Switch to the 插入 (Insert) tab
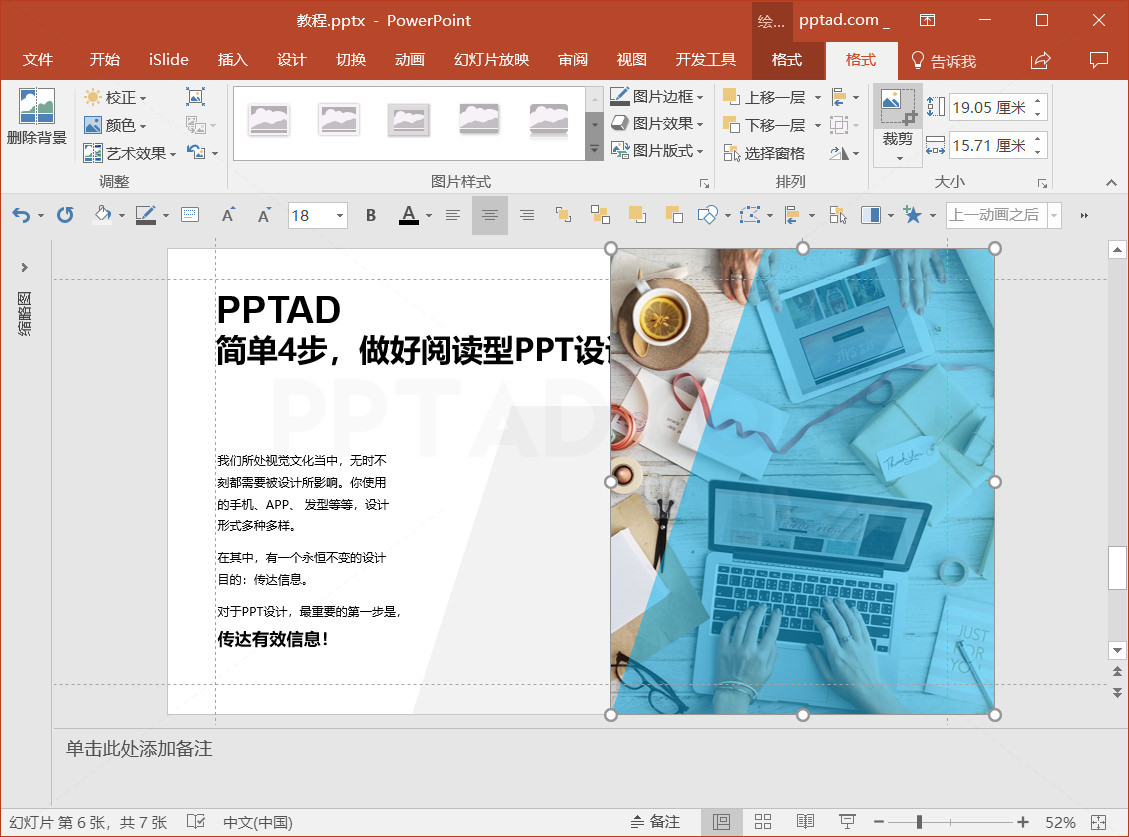1129x837 pixels. click(233, 60)
